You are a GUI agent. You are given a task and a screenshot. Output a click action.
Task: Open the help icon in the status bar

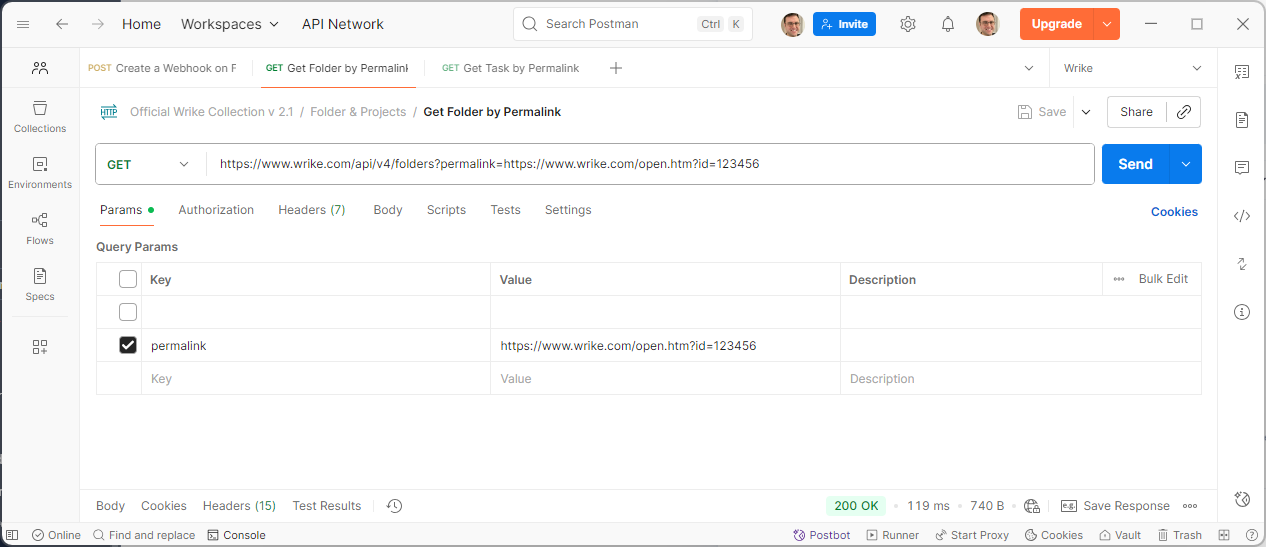click(1252, 535)
